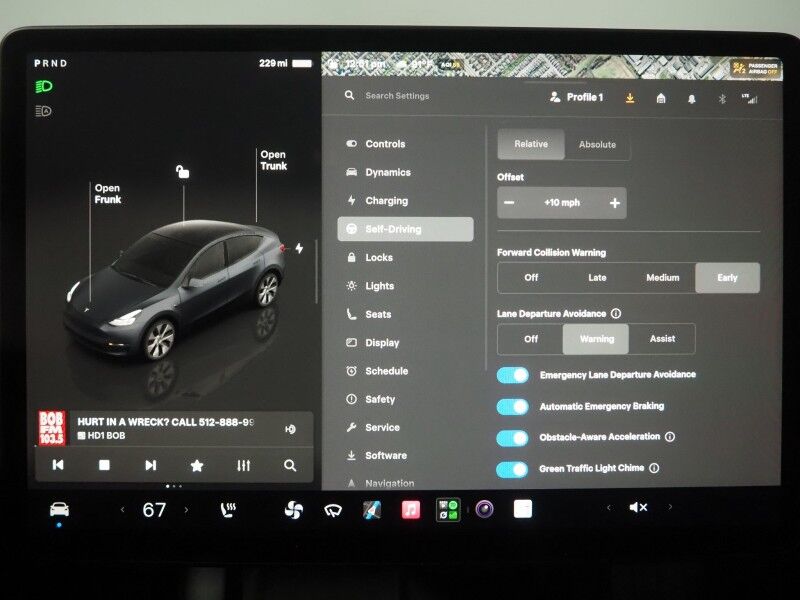Toggle Automatic Emergency Braking switch
Viewport: 800px width, 600px height.
pos(513,407)
